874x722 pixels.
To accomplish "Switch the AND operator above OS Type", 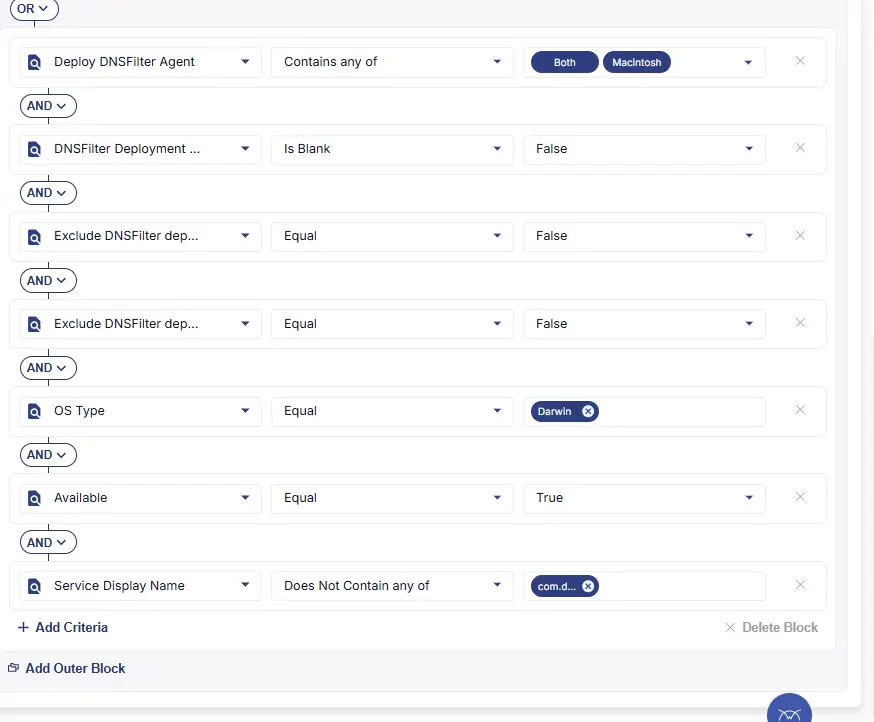I will pos(48,368).
